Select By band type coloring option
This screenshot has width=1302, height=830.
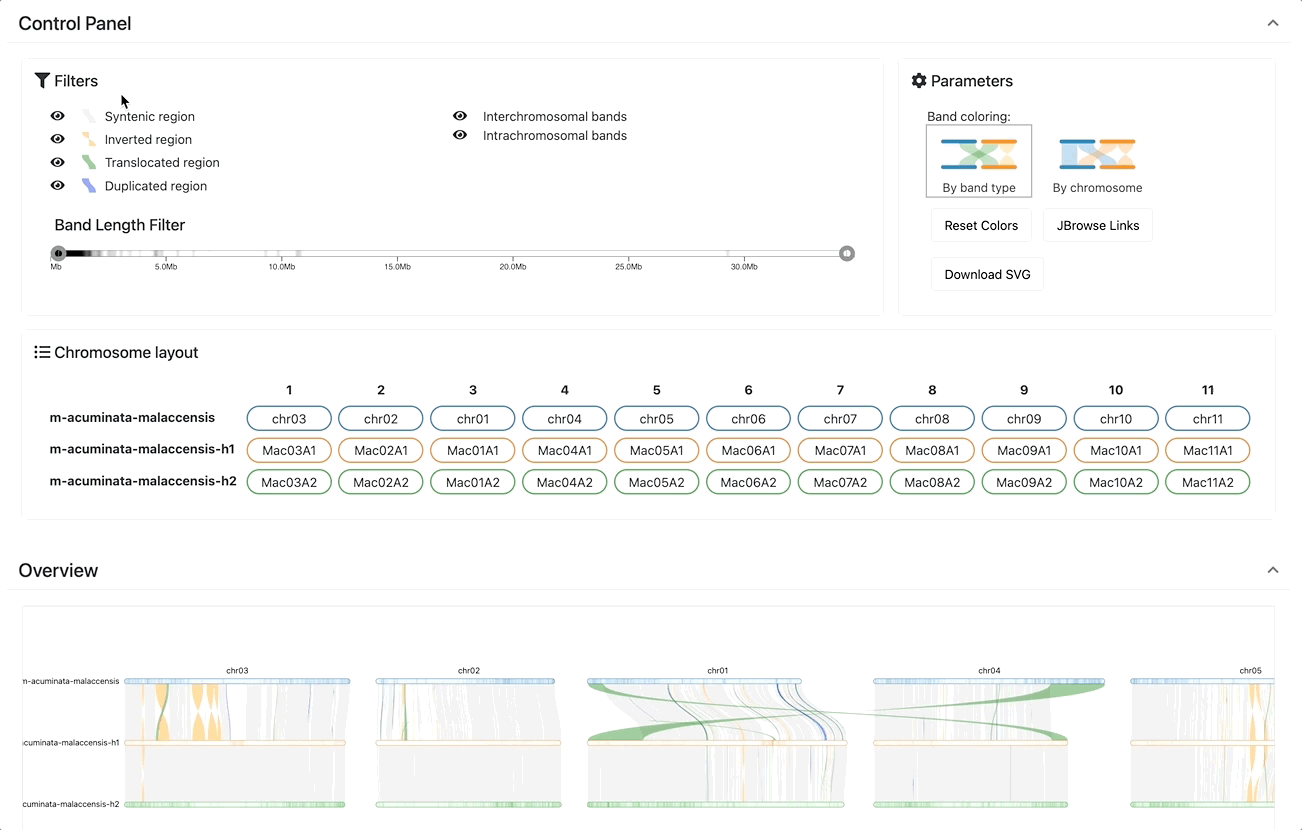979,161
